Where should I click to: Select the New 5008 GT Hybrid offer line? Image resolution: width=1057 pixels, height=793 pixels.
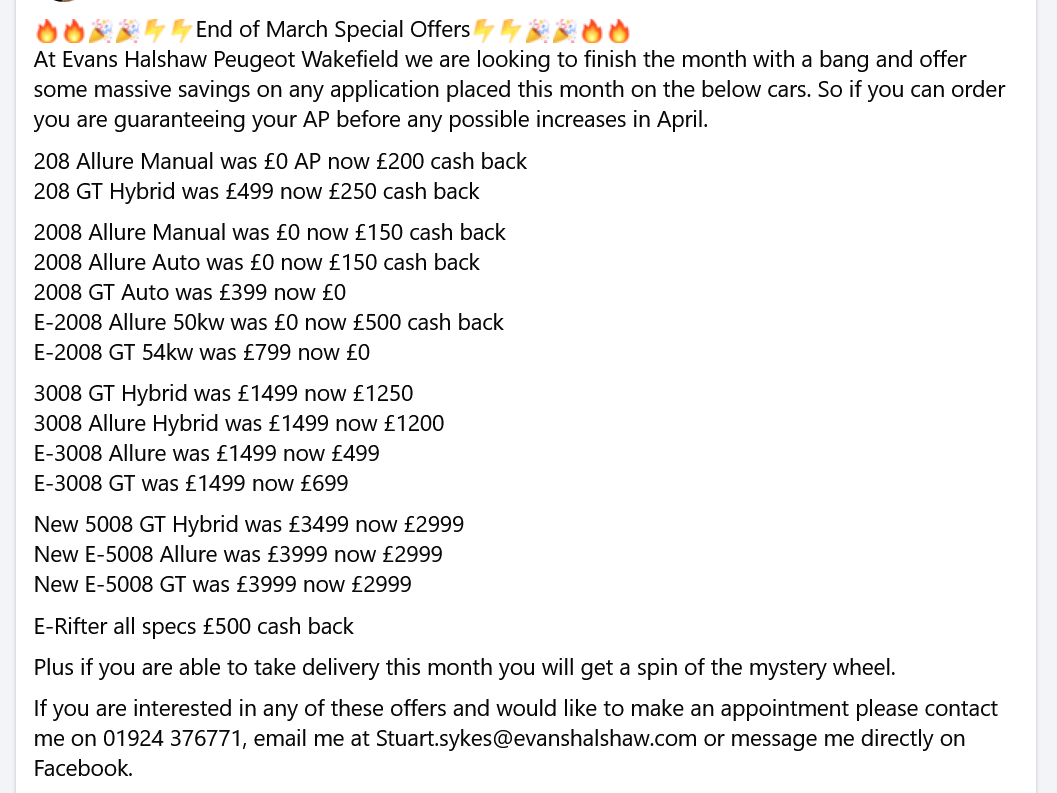coord(248,524)
